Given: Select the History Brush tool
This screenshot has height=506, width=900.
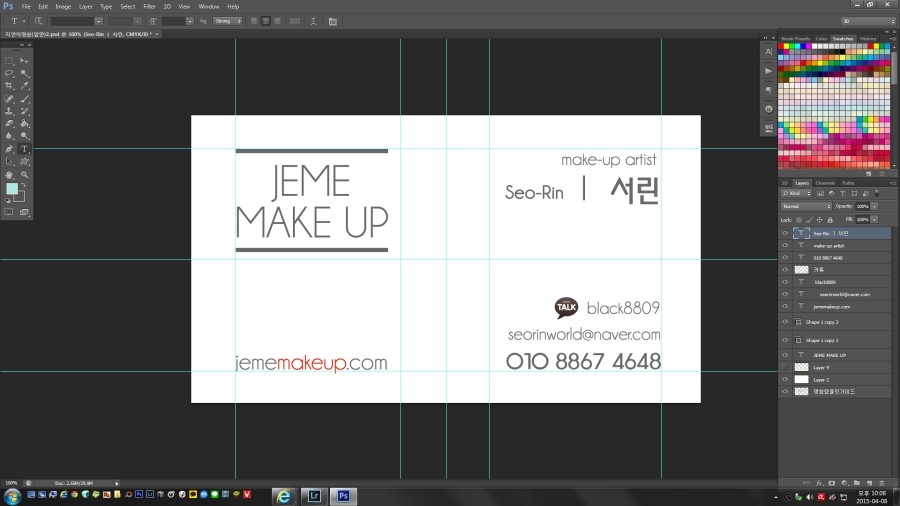Looking at the screenshot, I should (24, 111).
